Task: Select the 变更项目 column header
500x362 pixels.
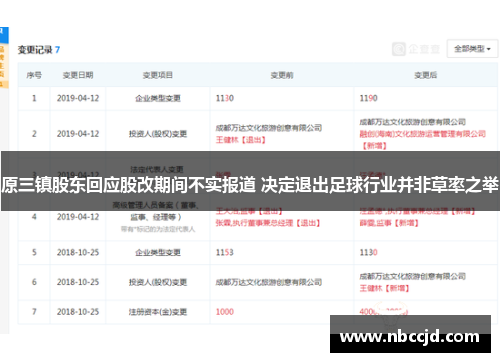Action: 158,75
